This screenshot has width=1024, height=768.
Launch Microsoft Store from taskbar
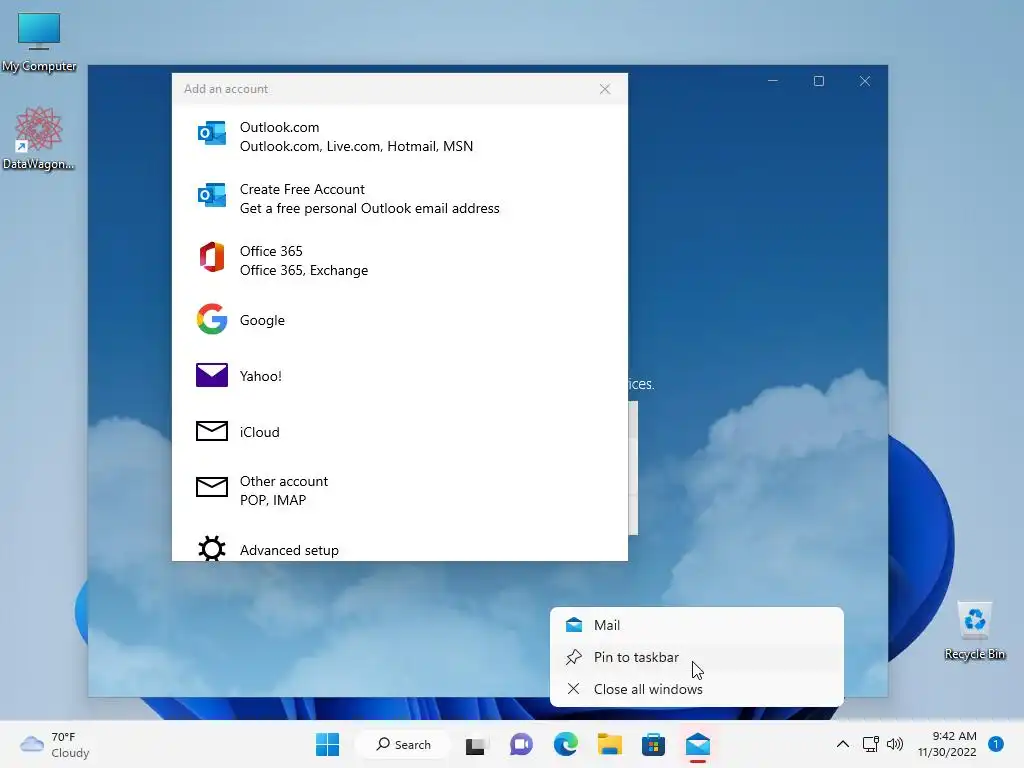tap(653, 744)
